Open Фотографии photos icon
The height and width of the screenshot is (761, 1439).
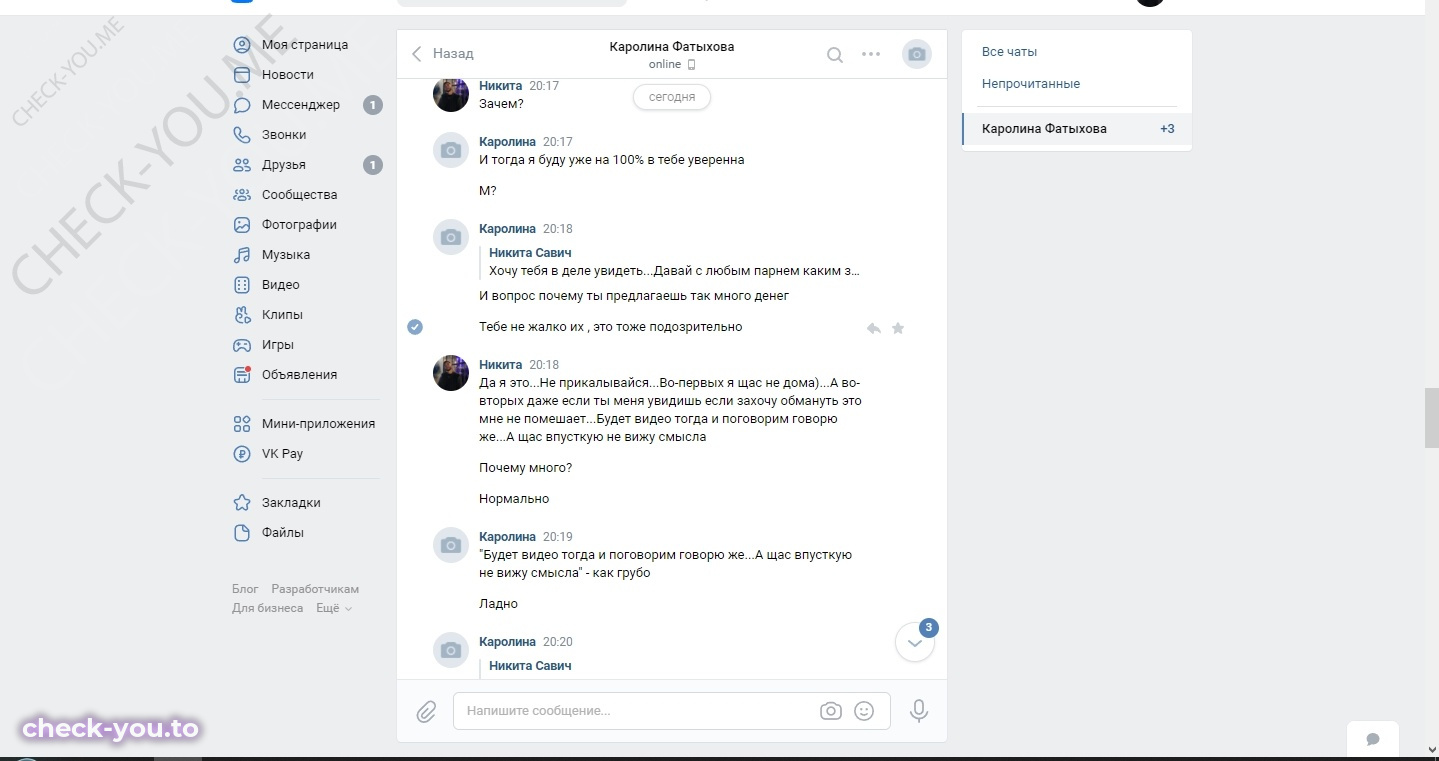coord(242,225)
